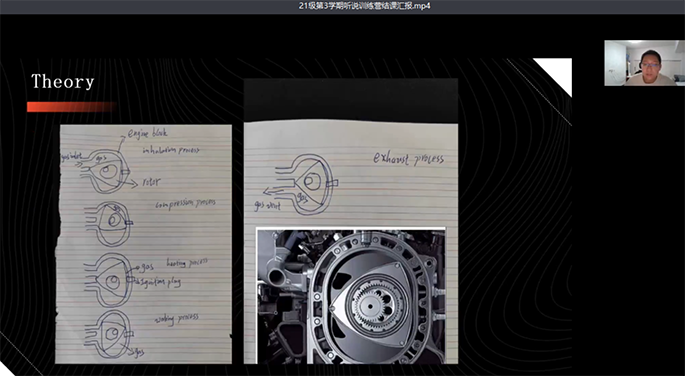
Task: Click the rotor handwritten label
Action: point(151,183)
